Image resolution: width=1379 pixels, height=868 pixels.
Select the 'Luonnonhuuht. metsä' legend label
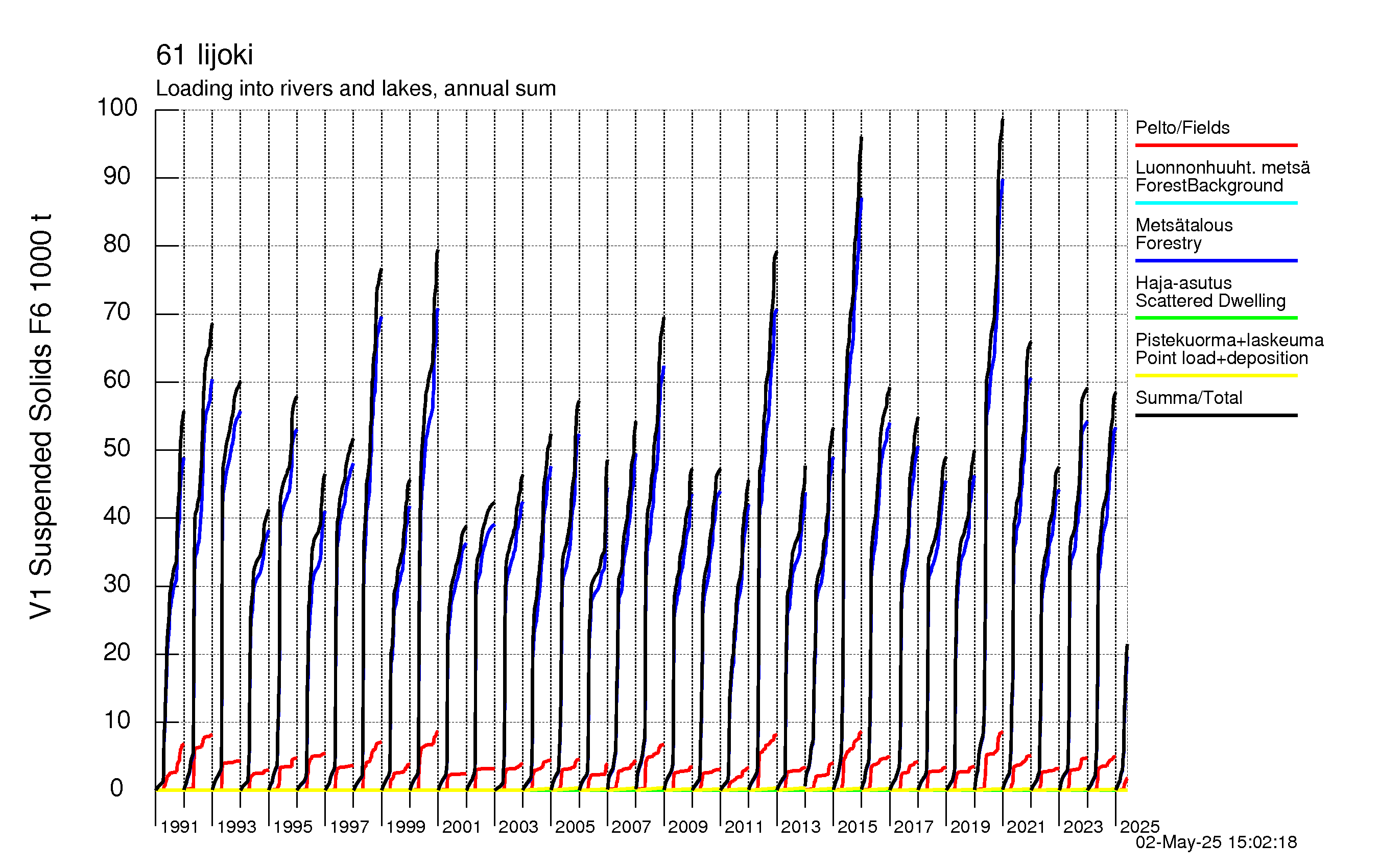(1223, 167)
